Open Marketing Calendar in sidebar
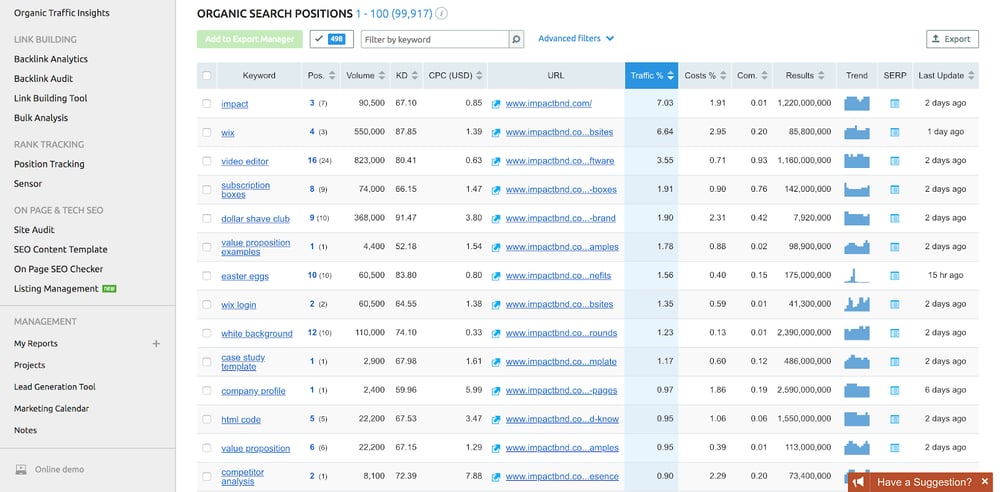 point(52,408)
